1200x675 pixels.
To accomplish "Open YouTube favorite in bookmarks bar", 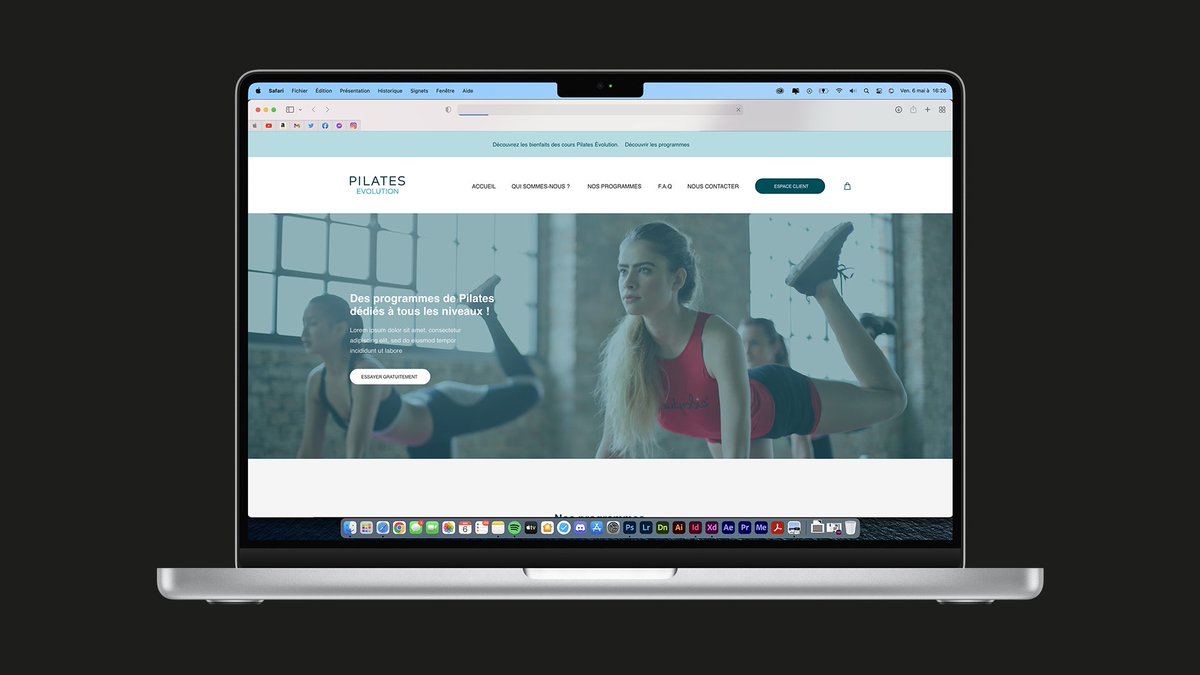I will [x=269, y=126].
